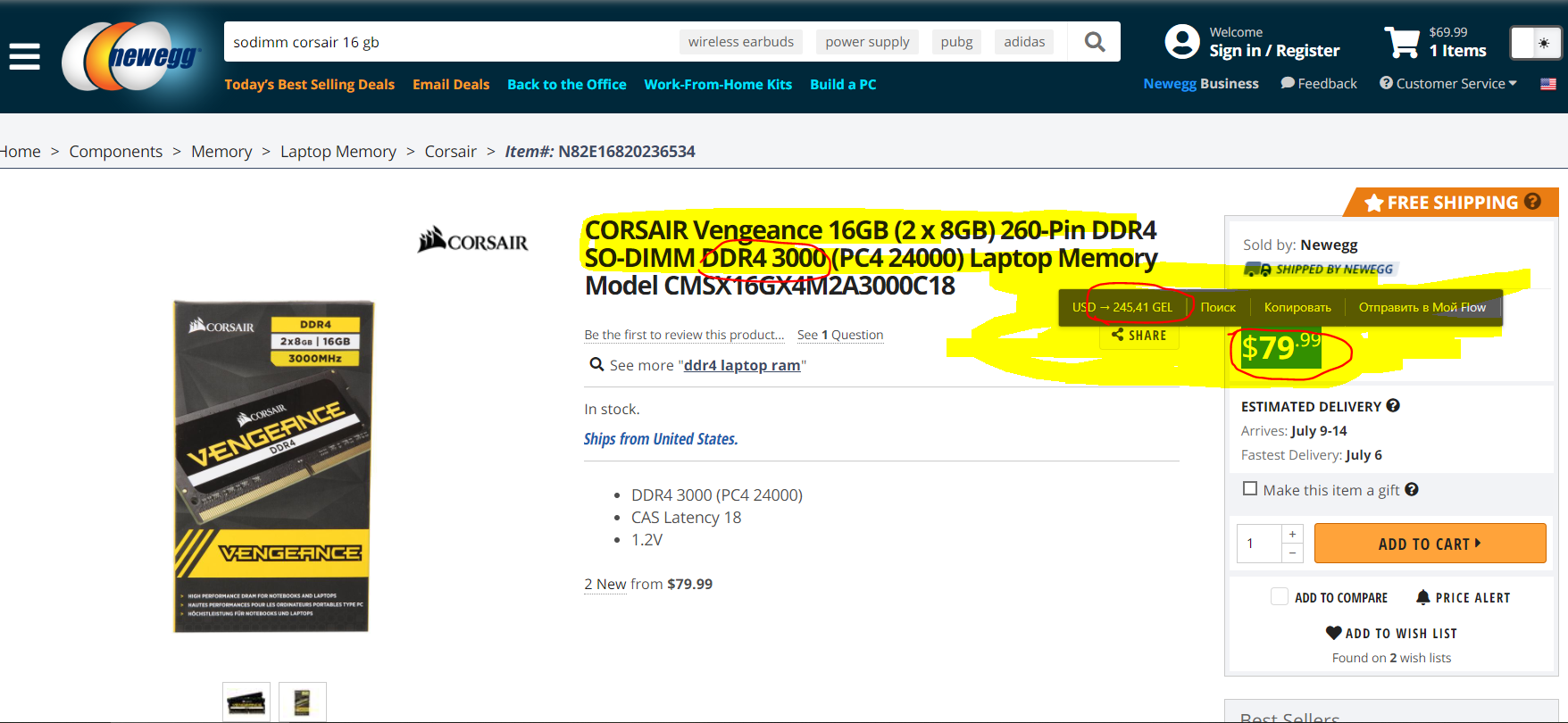Click Поиск in the popup toolbar
This screenshot has height=723, width=1568.
[x=1218, y=307]
